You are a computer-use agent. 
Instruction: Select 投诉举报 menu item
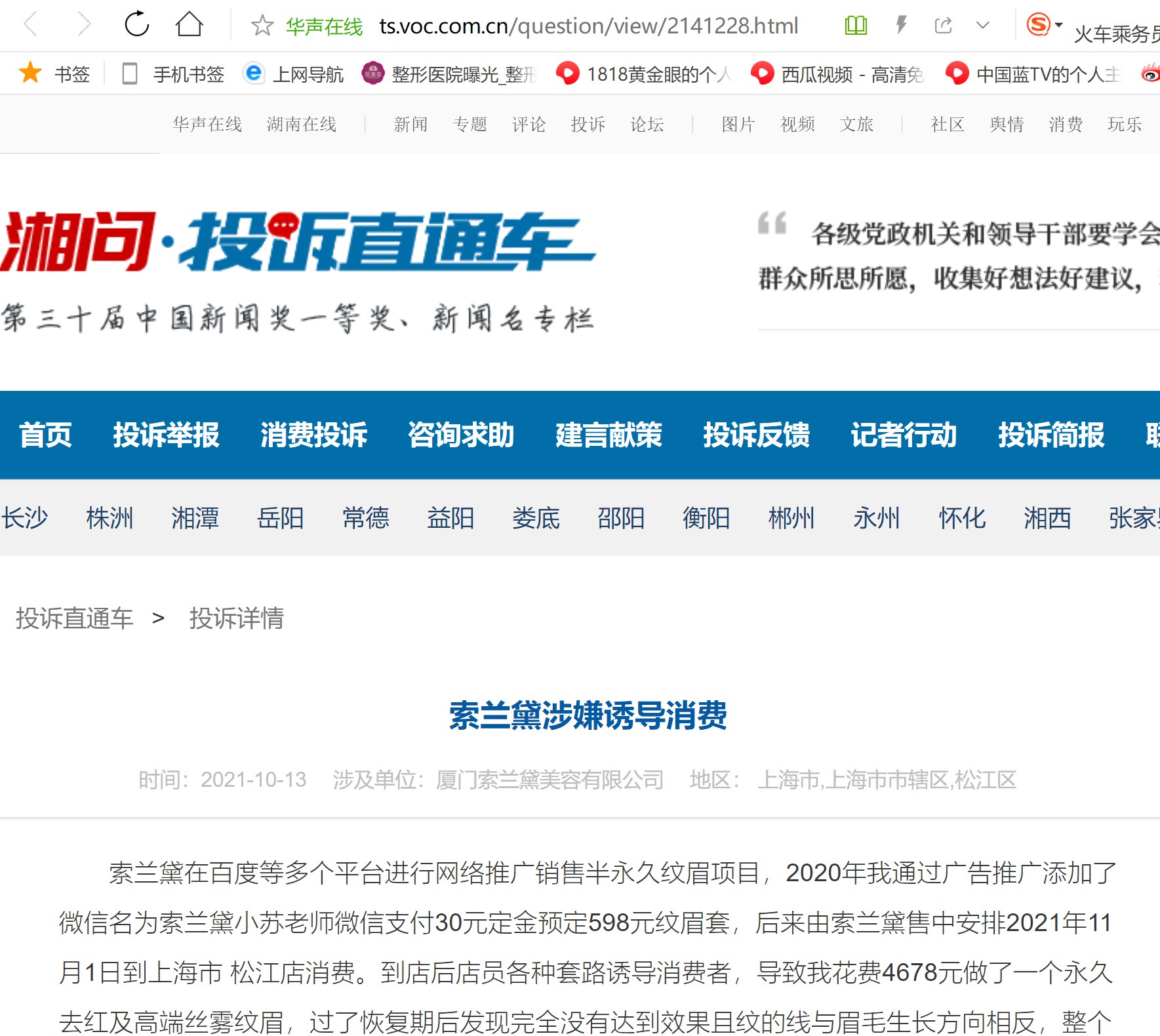(x=166, y=435)
